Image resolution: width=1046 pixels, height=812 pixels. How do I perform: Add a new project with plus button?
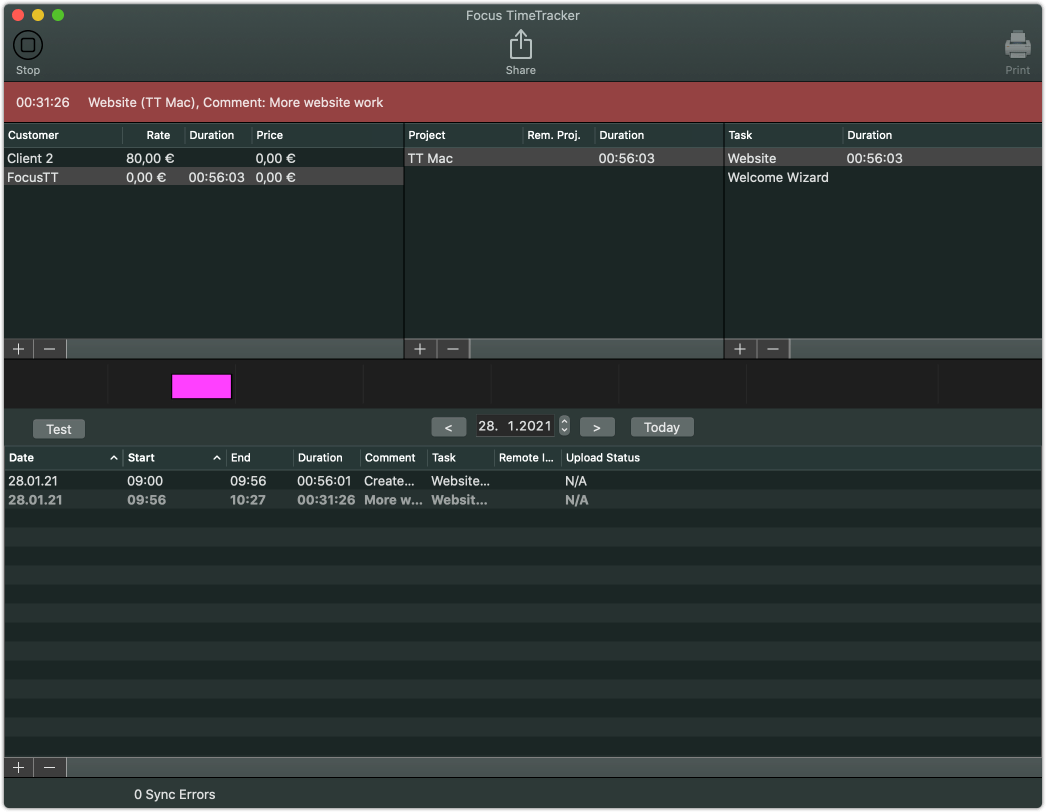click(420, 349)
